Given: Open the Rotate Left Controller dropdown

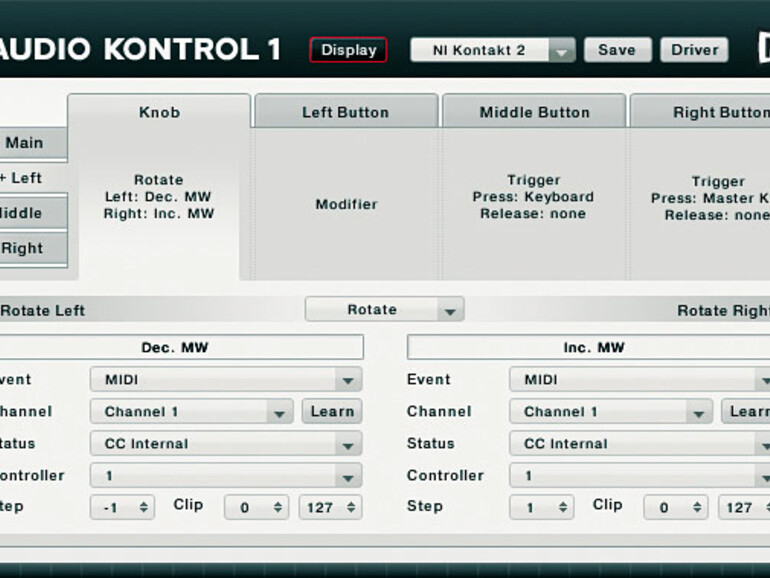Looking at the screenshot, I should click(x=226, y=476).
